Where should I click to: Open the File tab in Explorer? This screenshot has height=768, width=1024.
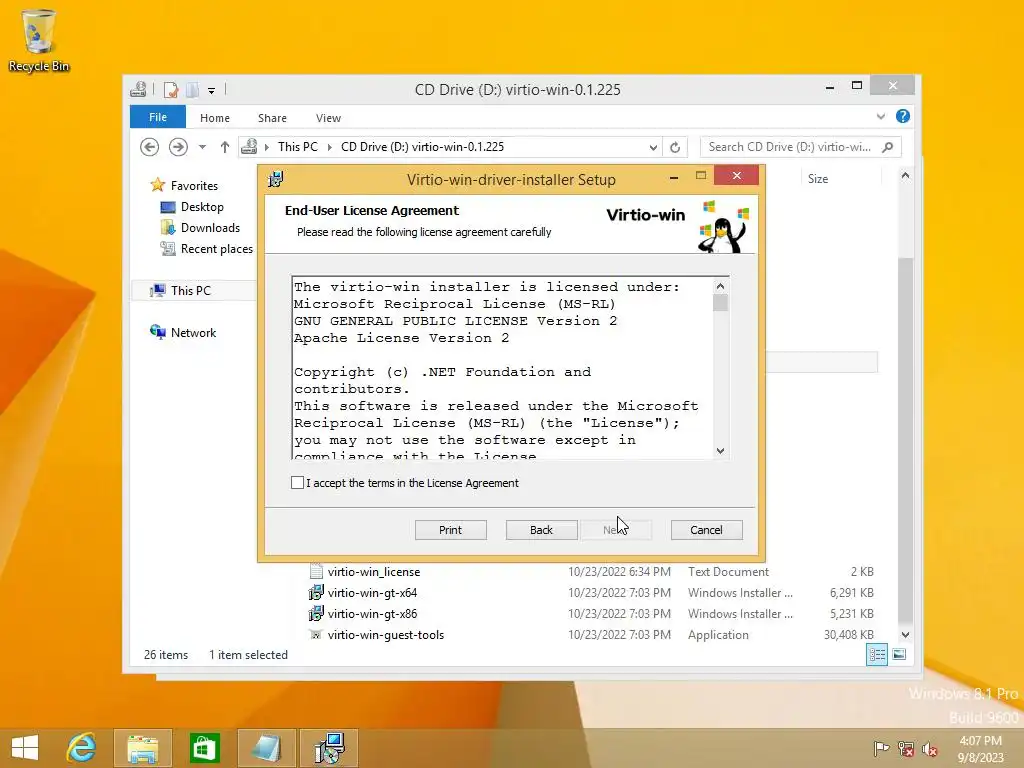pos(158,117)
